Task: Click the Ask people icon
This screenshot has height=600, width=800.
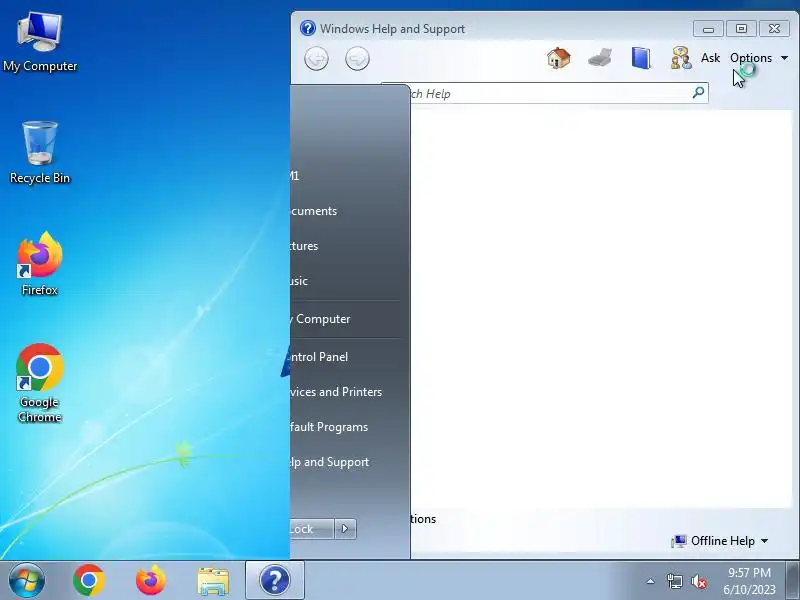Action: 681,58
